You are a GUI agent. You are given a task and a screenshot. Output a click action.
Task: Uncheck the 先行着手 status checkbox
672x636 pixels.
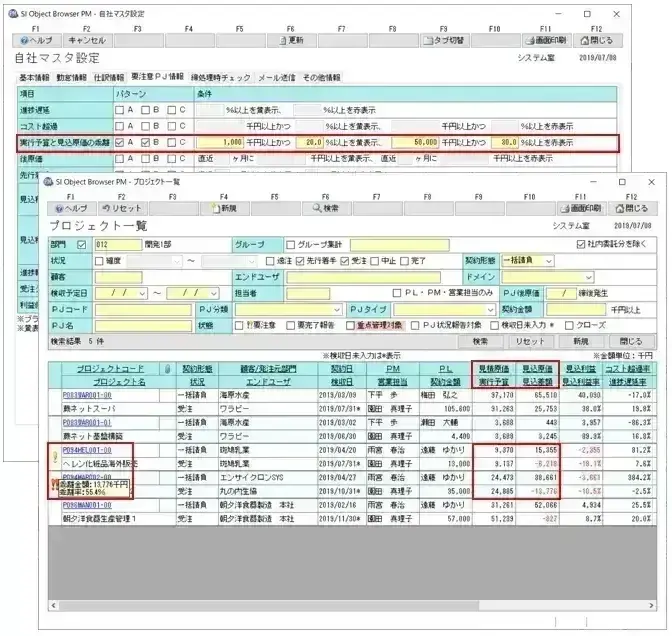[x=300, y=261]
